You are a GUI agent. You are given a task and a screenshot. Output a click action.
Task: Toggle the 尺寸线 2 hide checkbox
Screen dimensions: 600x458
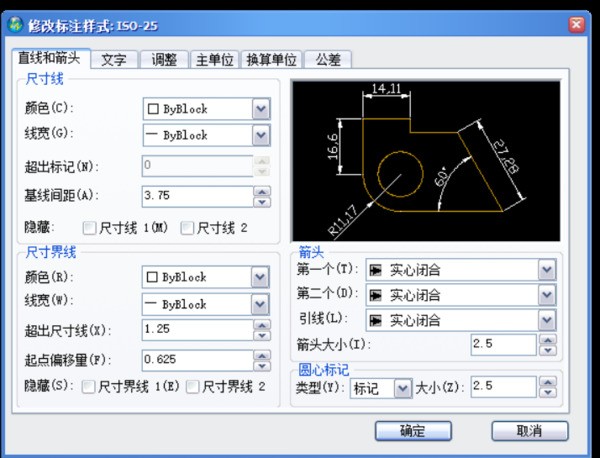coord(188,228)
